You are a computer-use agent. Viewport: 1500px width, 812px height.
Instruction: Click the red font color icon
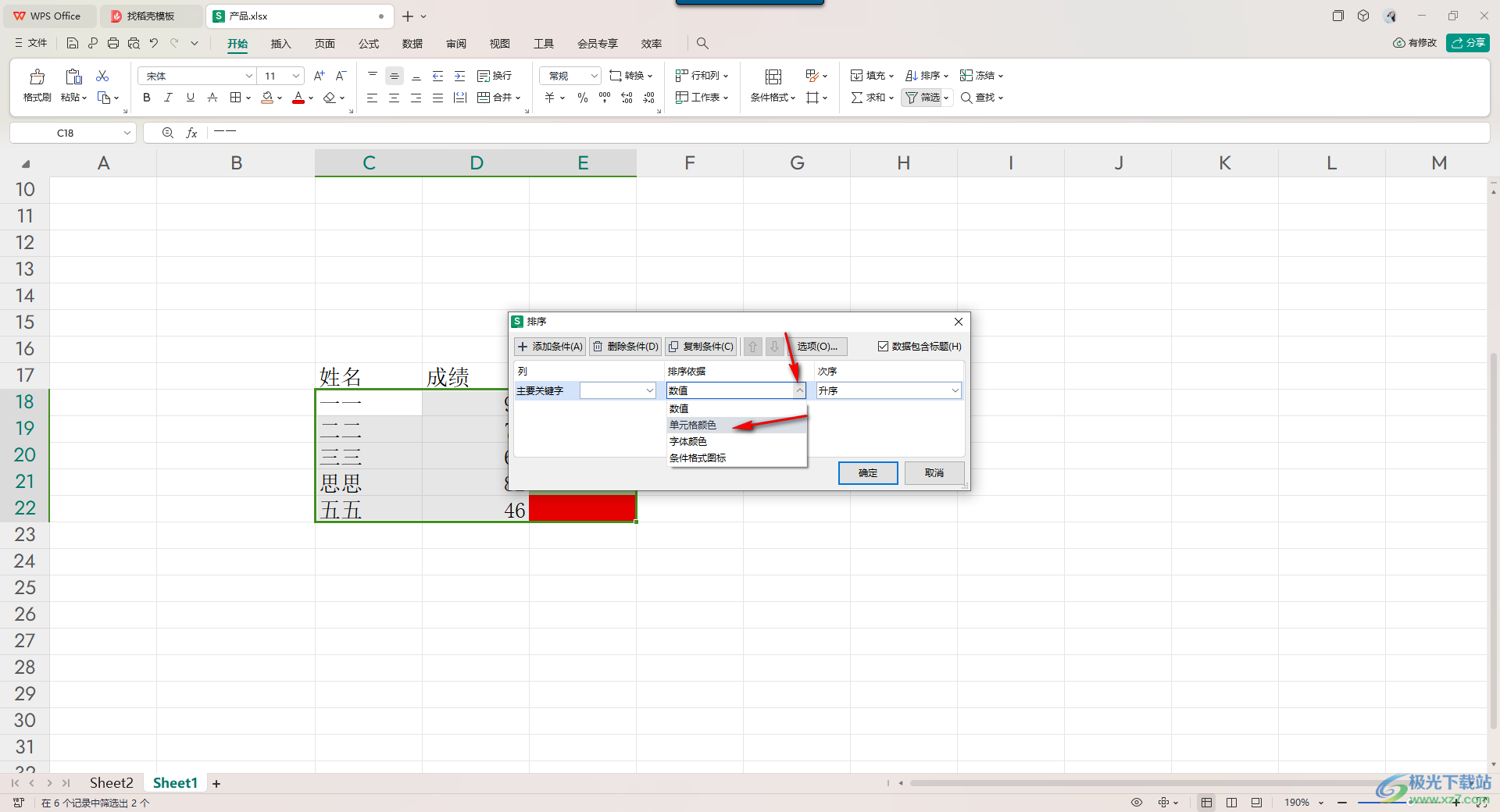[x=298, y=98]
